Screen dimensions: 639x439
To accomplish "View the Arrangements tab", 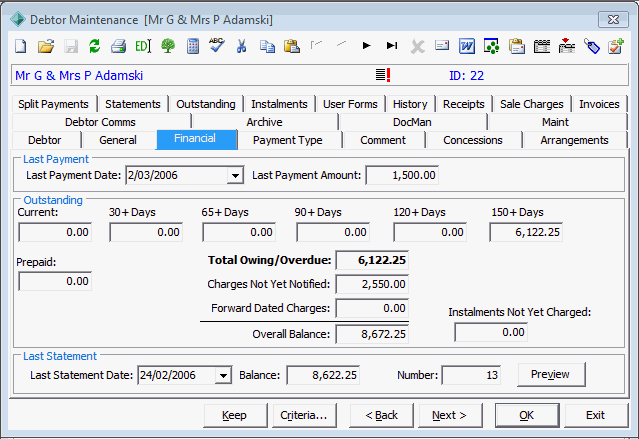I will [574, 140].
